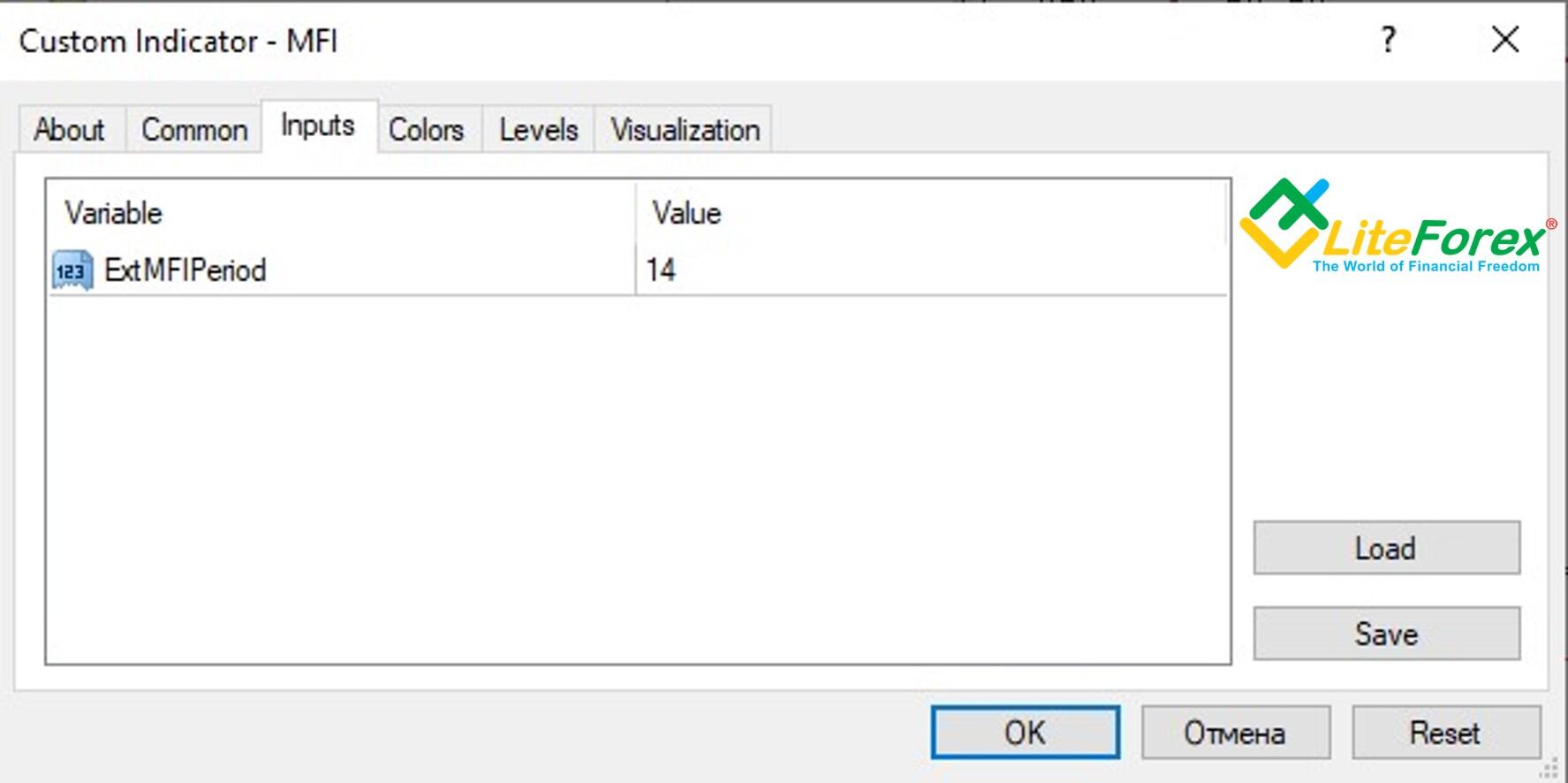
Task: Click the ExtMFIPeriod value field showing 14
Action: [x=928, y=270]
